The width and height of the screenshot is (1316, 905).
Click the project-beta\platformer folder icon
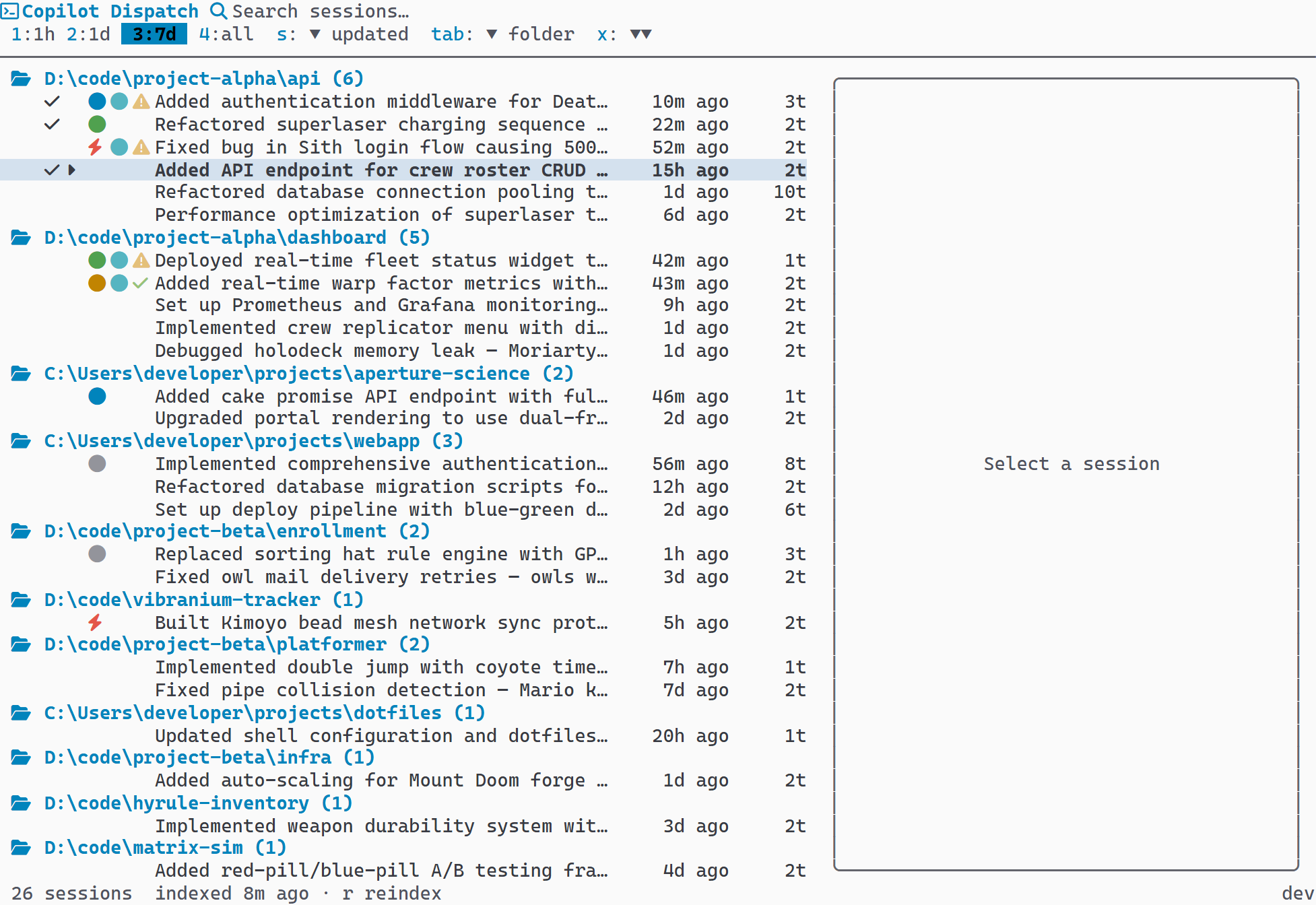click(x=21, y=644)
